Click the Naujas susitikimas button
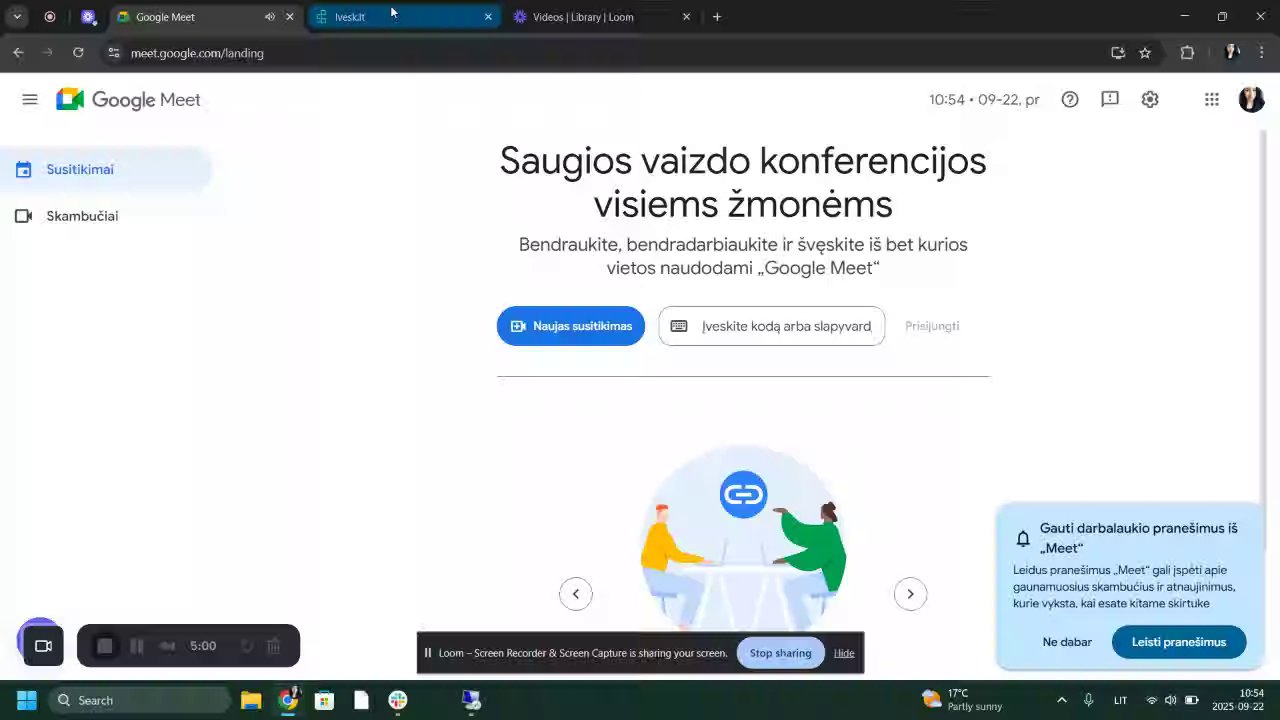1280x720 pixels. pos(571,326)
